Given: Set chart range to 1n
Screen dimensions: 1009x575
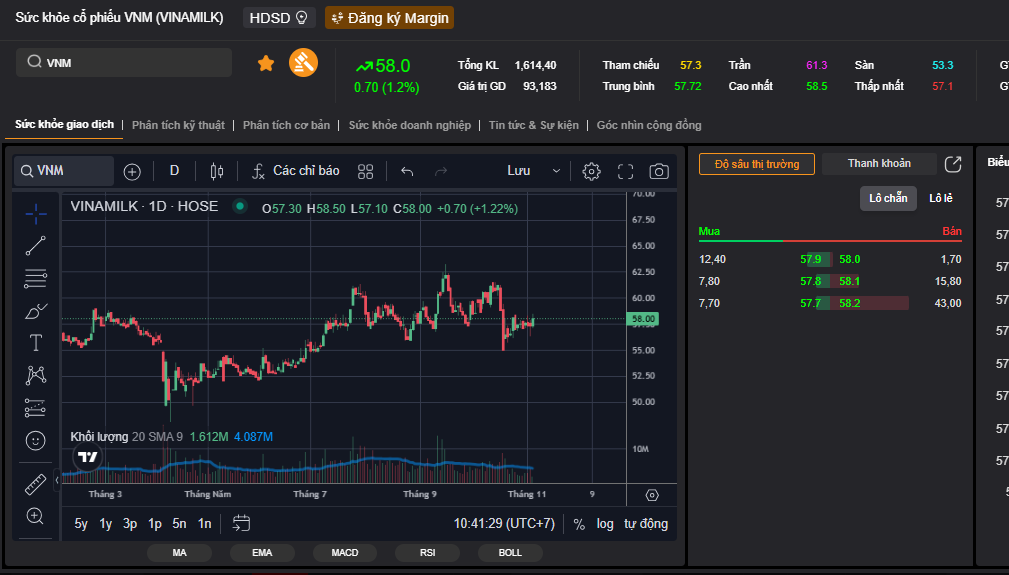Looking at the screenshot, I should point(205,524).
